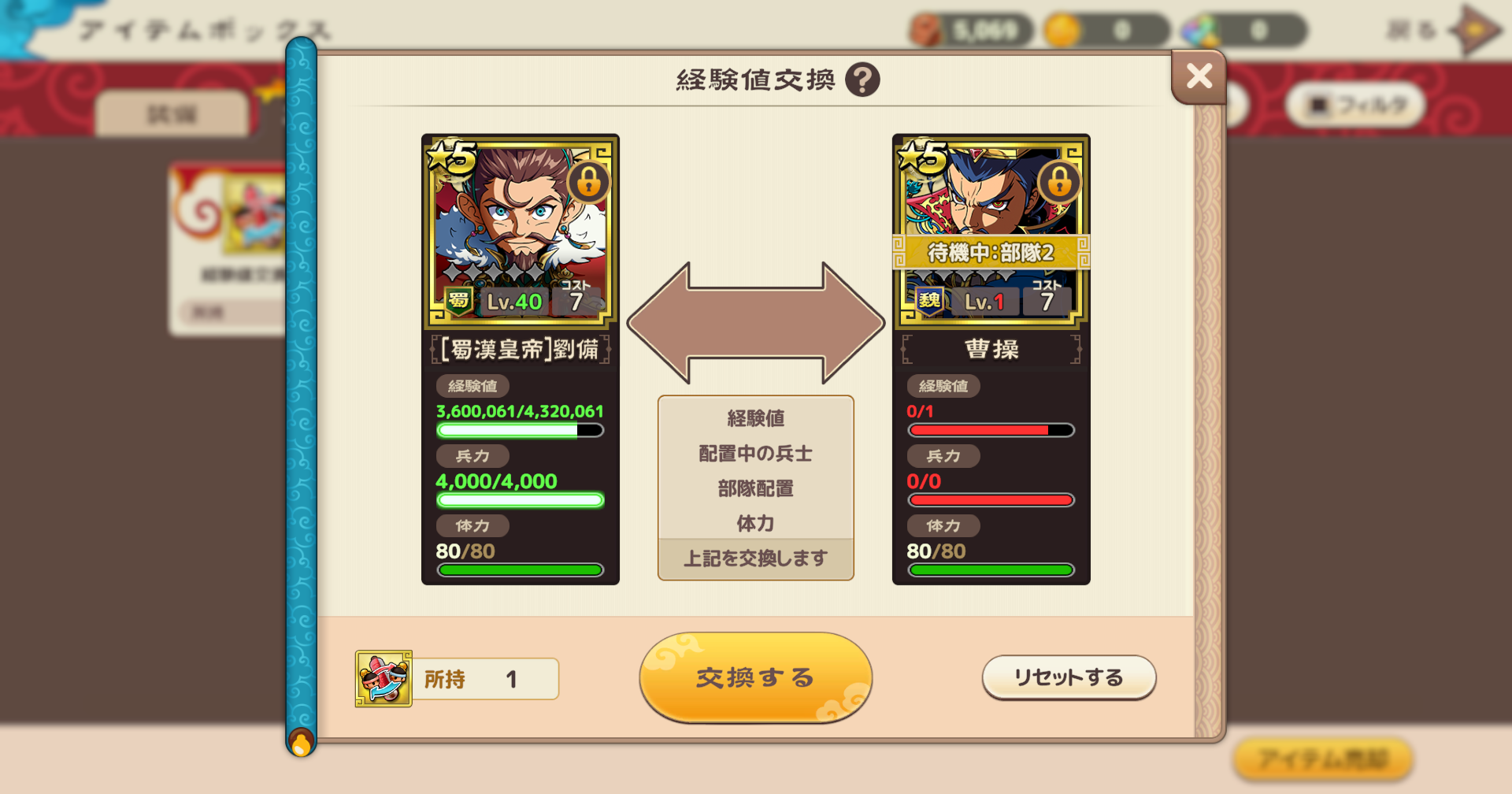
Task: Click 曹操's red 兵力 bar
Action: pos(991,500)
